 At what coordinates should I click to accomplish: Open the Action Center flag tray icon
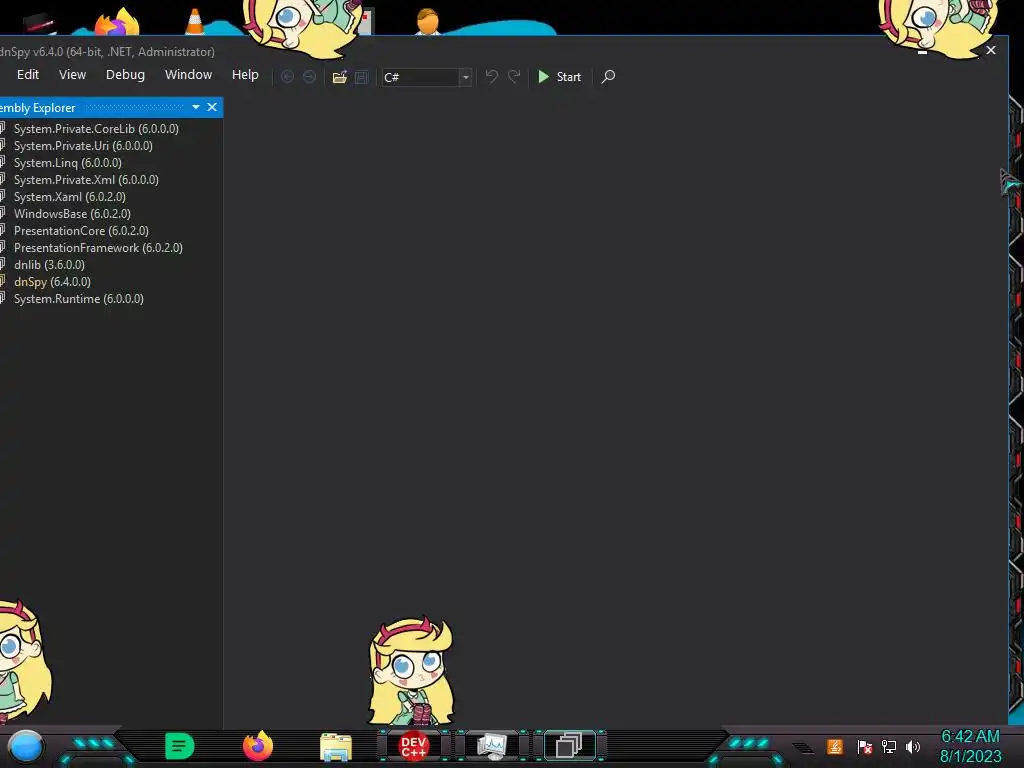864,746
